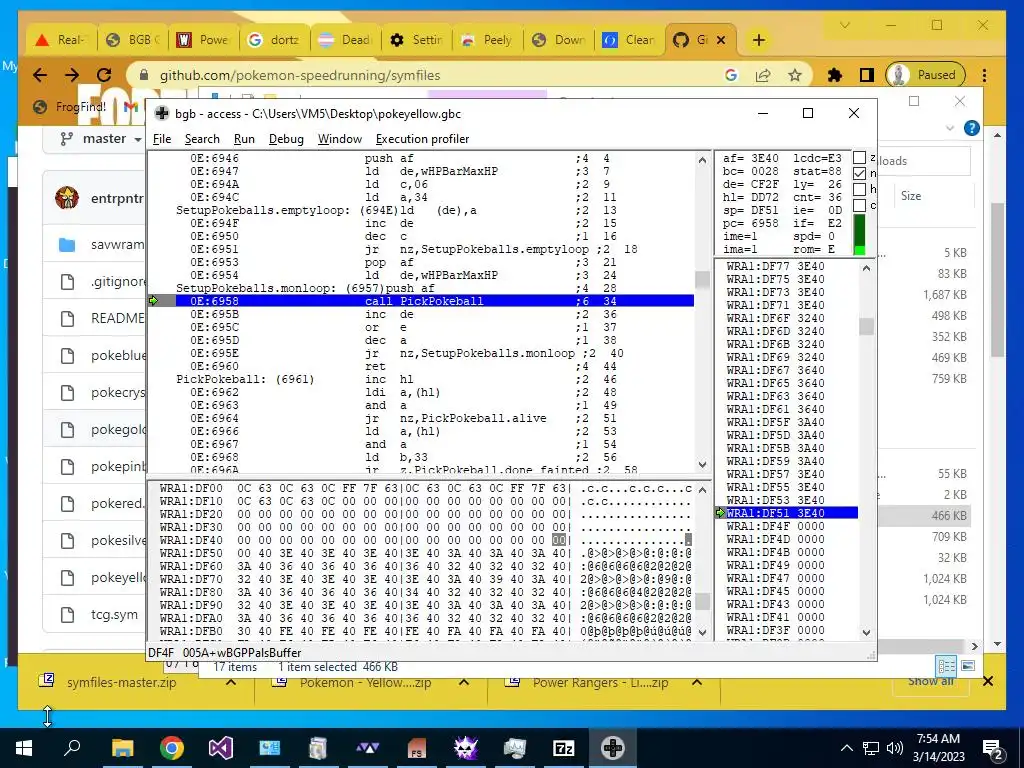Click the WRA1:DF50 memory row

[425, 553]
